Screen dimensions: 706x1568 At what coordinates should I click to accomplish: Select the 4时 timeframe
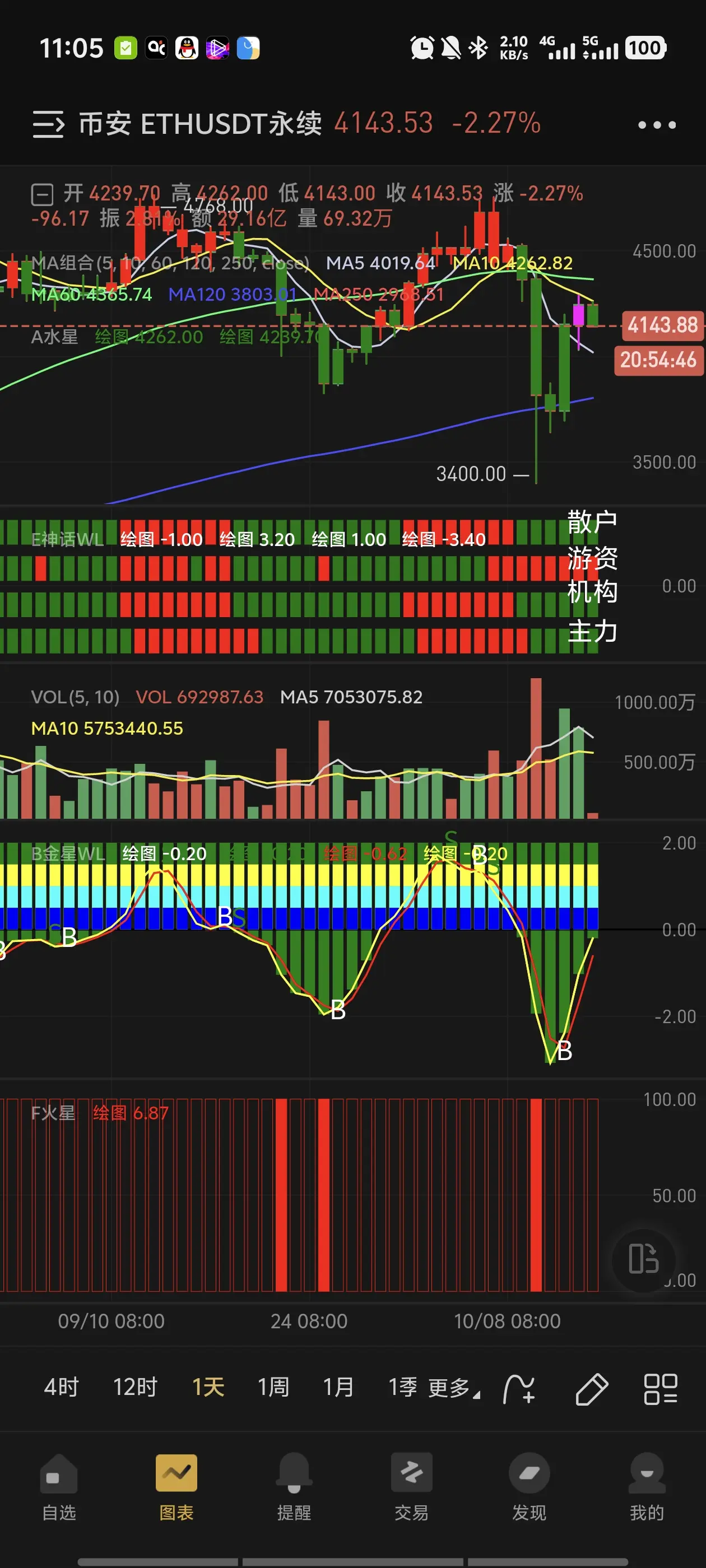coord(62,1387)
